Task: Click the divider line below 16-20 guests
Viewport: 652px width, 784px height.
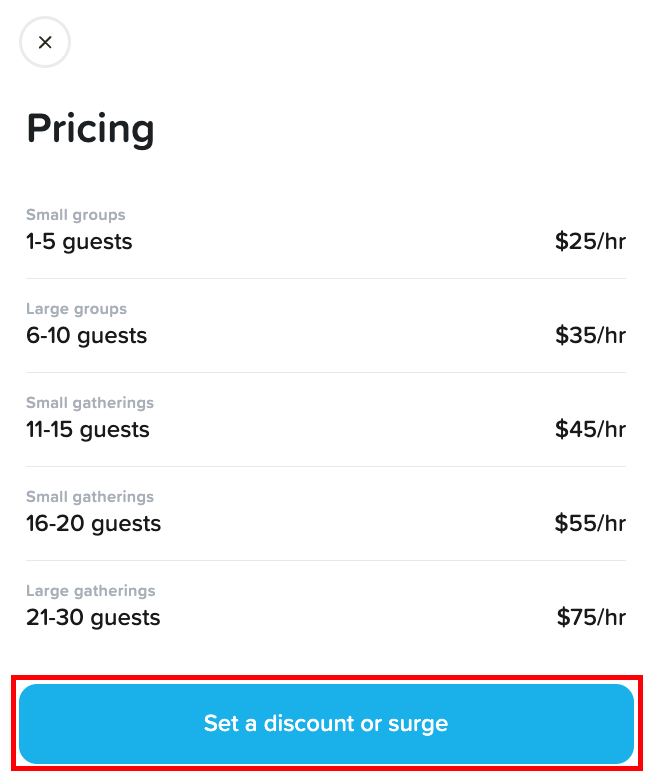Action: click(x=326, y=560)
